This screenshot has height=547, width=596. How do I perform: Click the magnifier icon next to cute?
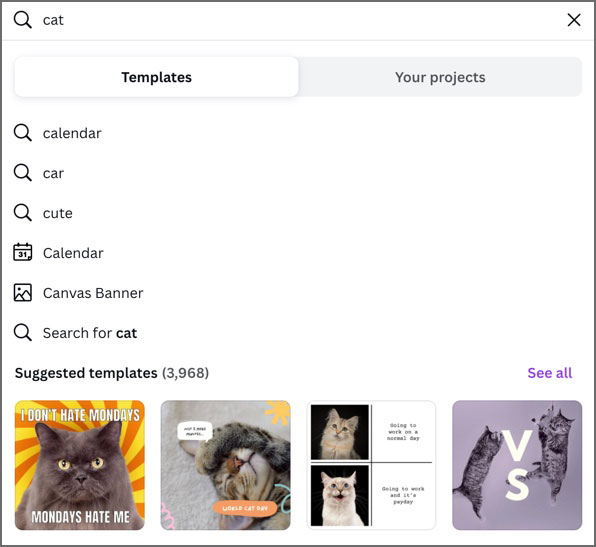pyautogui.click(x=22, y=213)
